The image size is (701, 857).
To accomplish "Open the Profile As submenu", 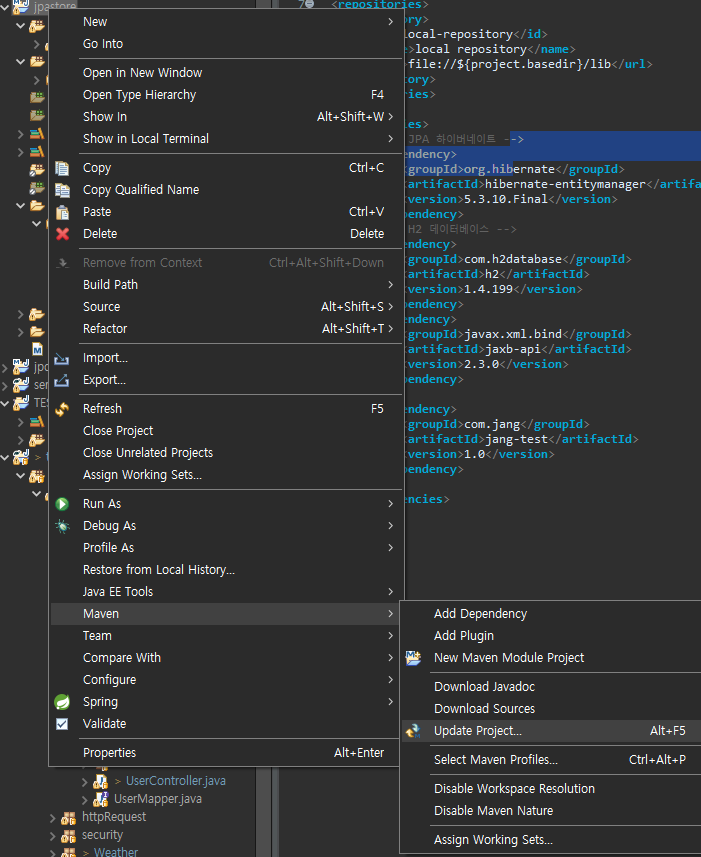I will 226,548.
